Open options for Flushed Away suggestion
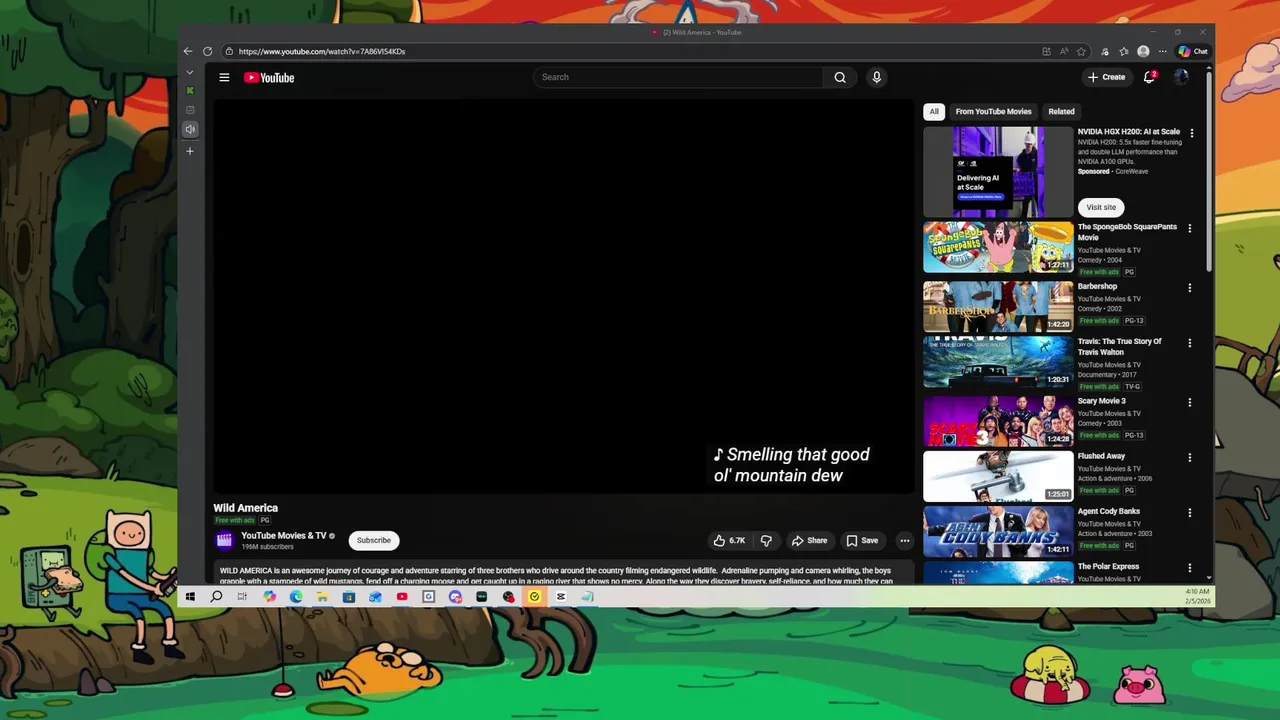The height and width of the screenshot is (720, 1280). pyautogui.click(x=1190, y=457)
